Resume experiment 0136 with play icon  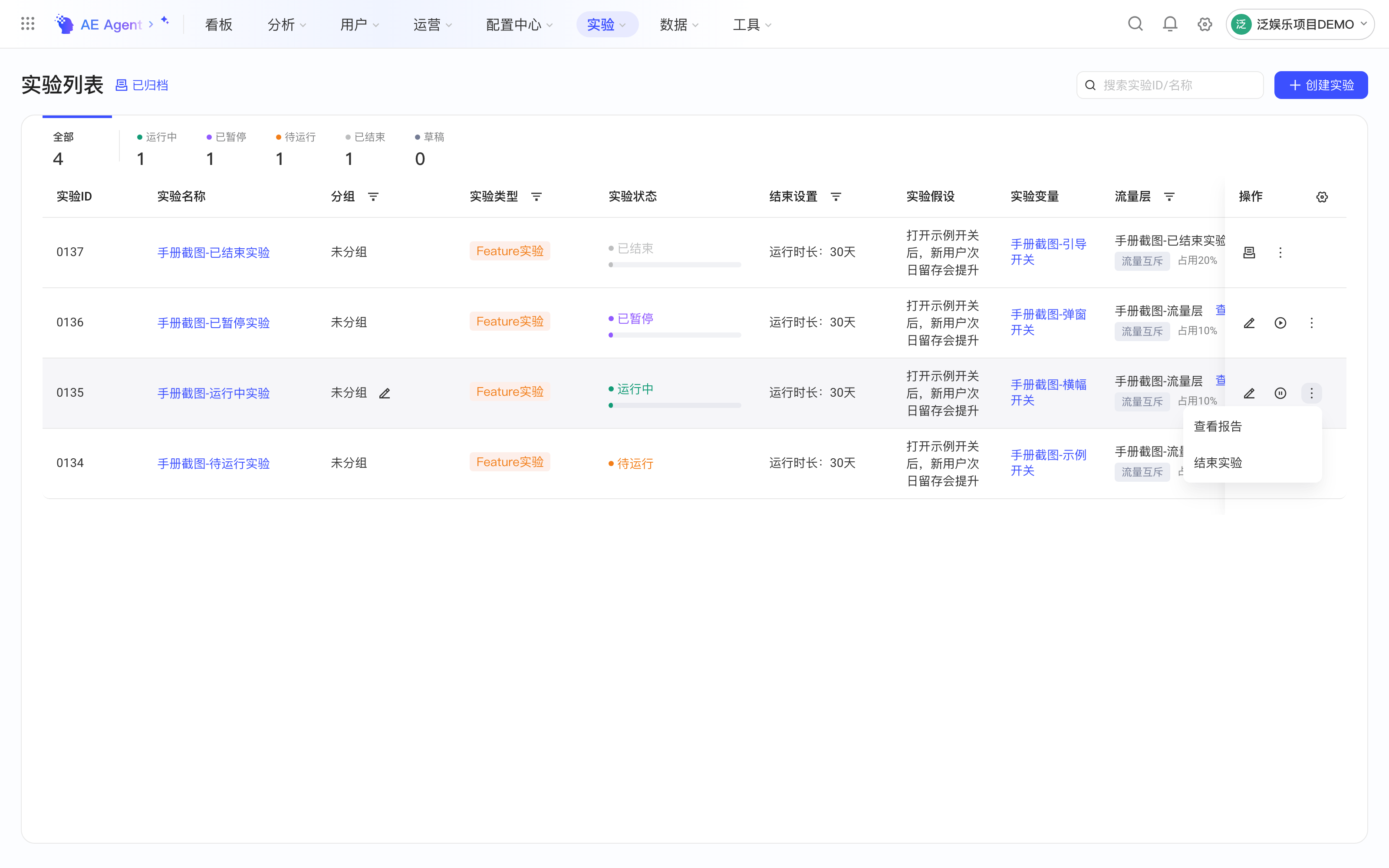click(1280, 323)
